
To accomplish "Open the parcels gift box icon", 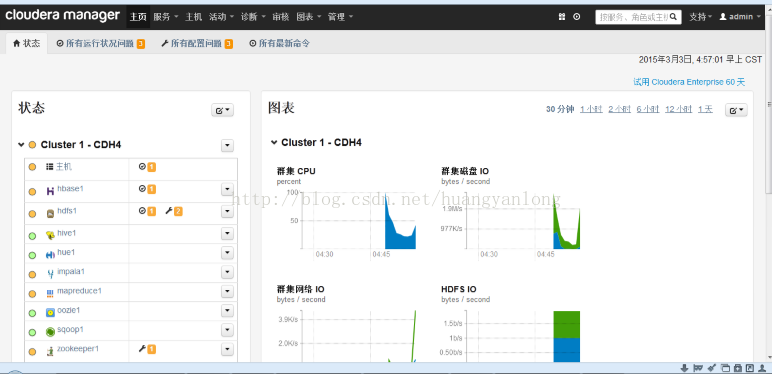I will pos(562,17).
